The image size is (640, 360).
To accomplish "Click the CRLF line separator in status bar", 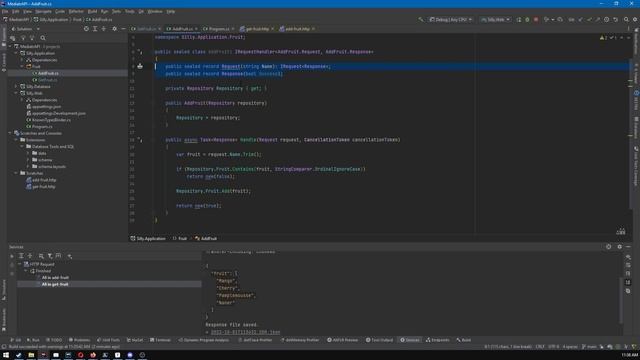I will tap(540, 347).
